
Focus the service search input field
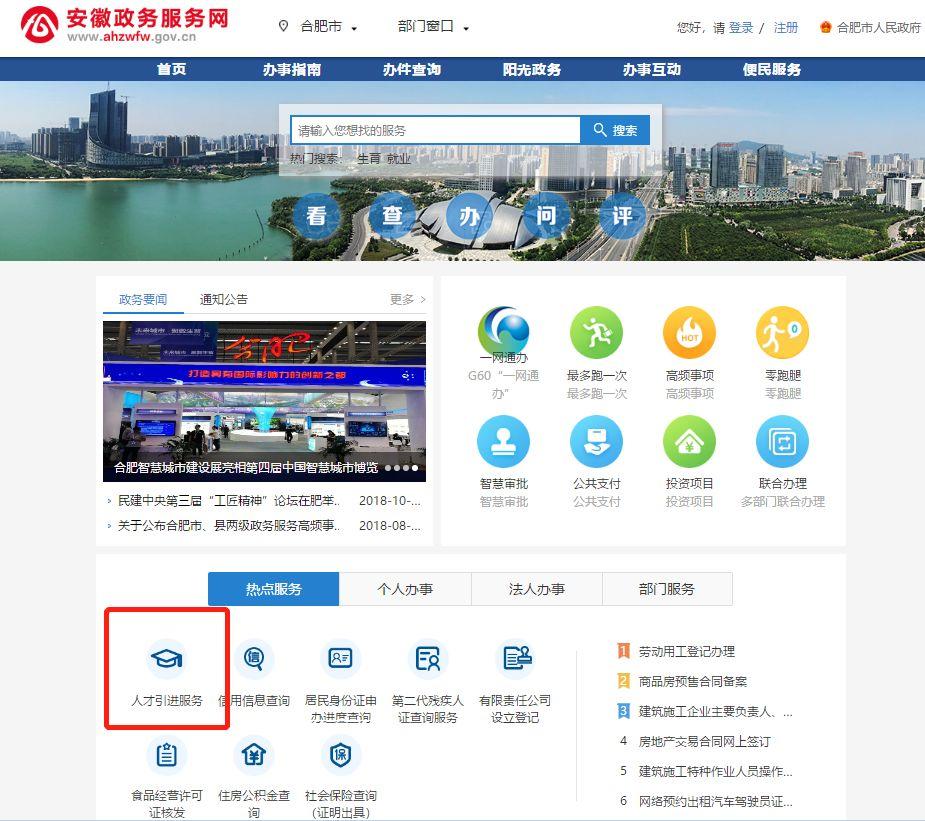click(435, 130)
